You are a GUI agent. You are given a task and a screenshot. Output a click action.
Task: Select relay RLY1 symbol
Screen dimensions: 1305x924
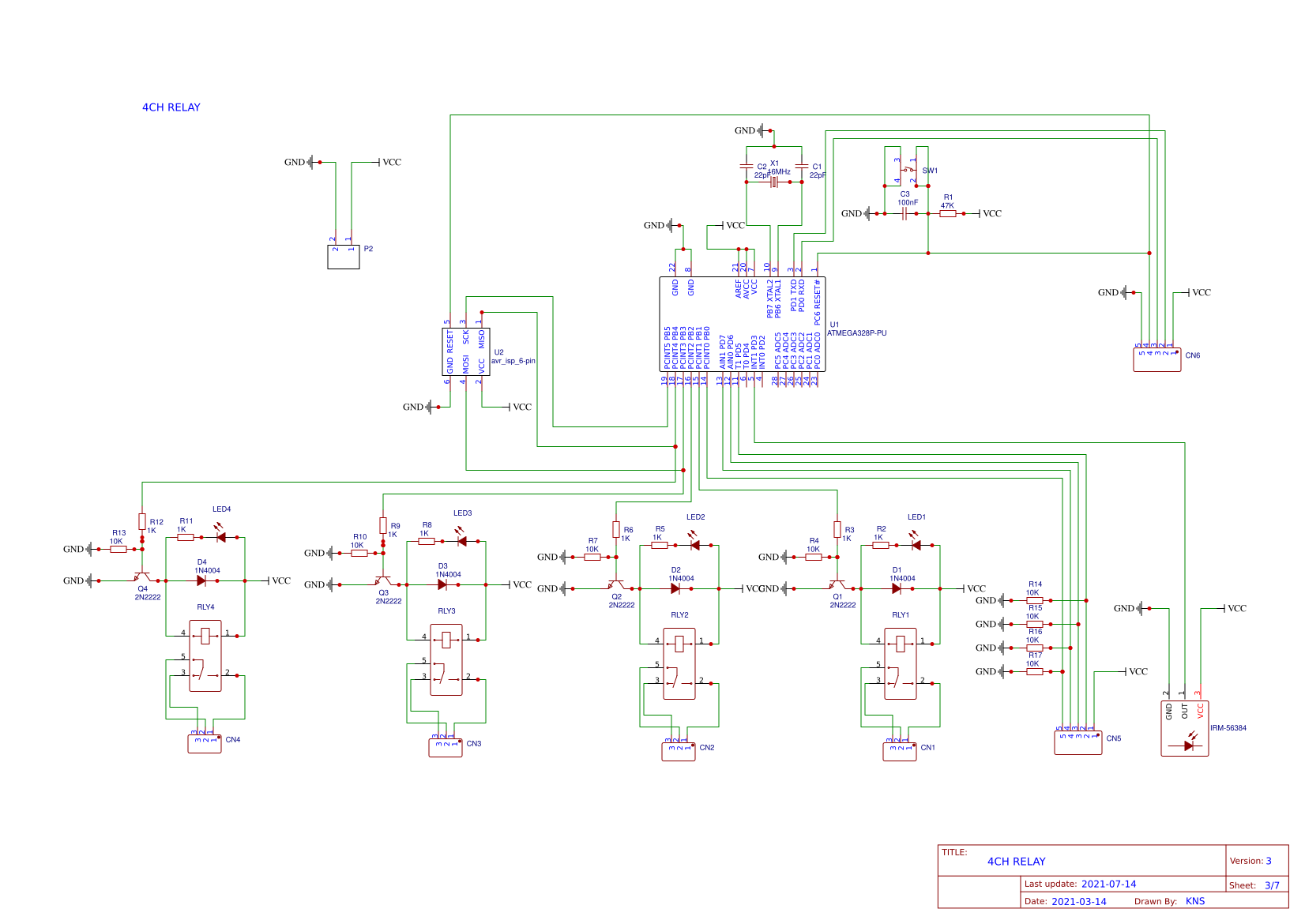coord(901,663)
